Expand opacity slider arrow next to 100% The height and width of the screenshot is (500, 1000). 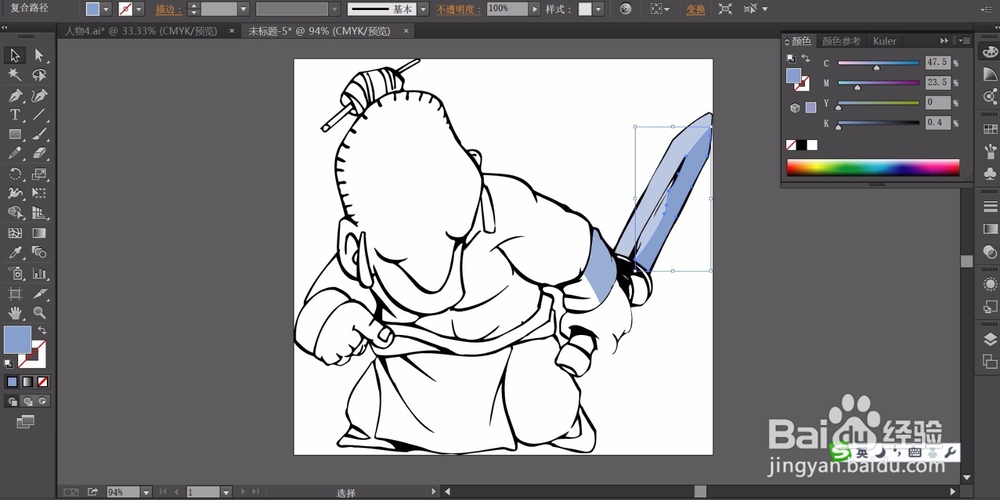[534, 9]
